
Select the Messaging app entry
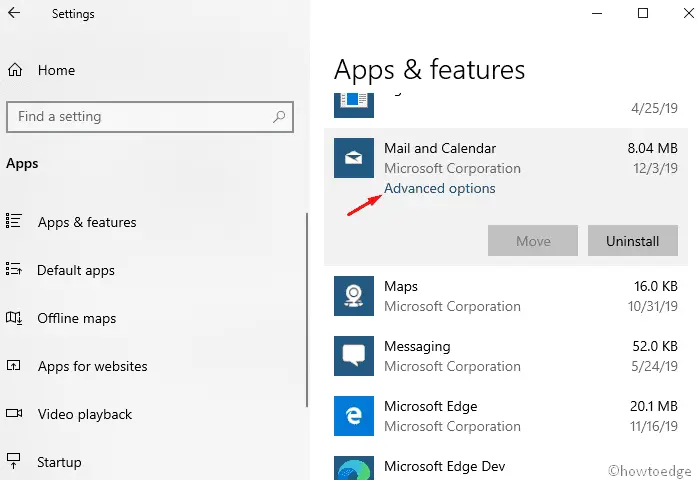506,356
